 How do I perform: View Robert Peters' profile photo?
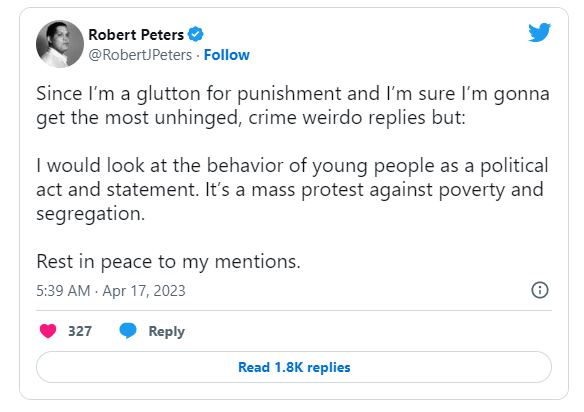[60, 44]
